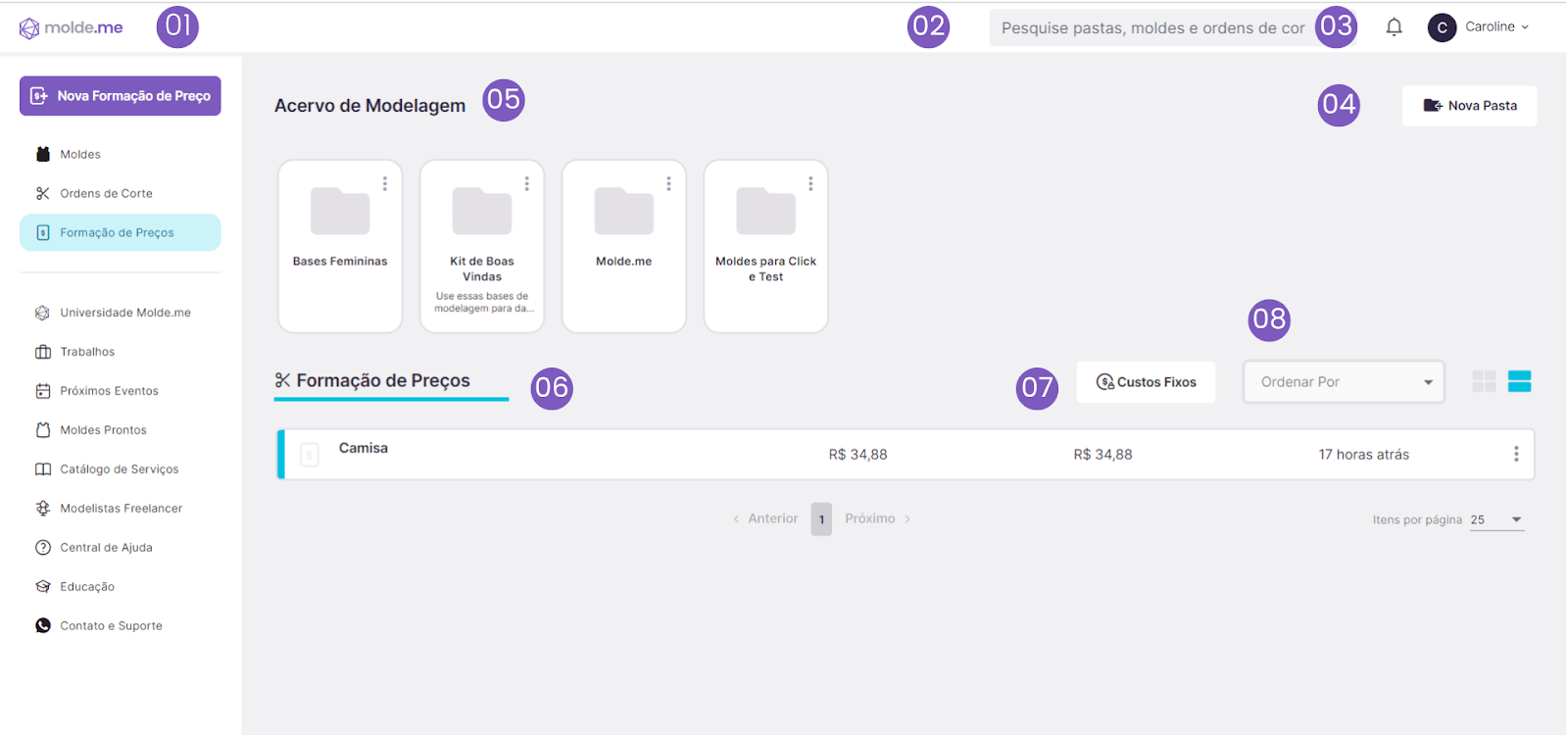1568x735 pixels.
Task: Select the Formação de Preços tab
Action: (x=391, y=381)
